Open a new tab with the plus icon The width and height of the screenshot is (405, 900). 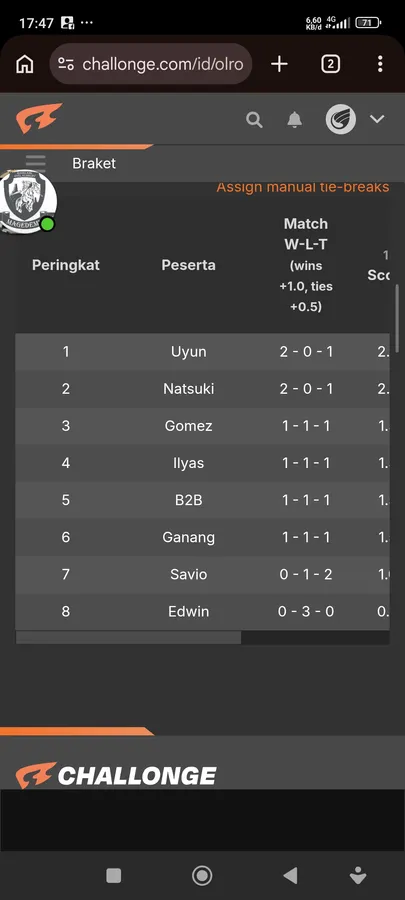click(279, 64)
